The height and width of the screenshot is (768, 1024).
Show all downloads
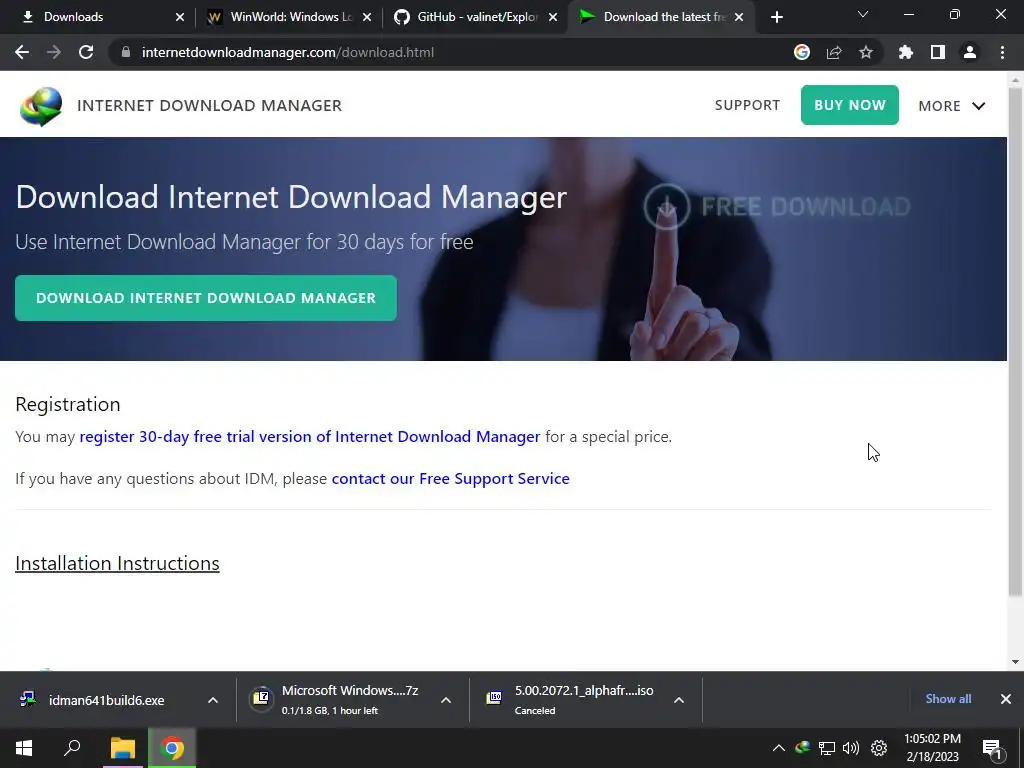pyautogui.click(x=948, y=699)
